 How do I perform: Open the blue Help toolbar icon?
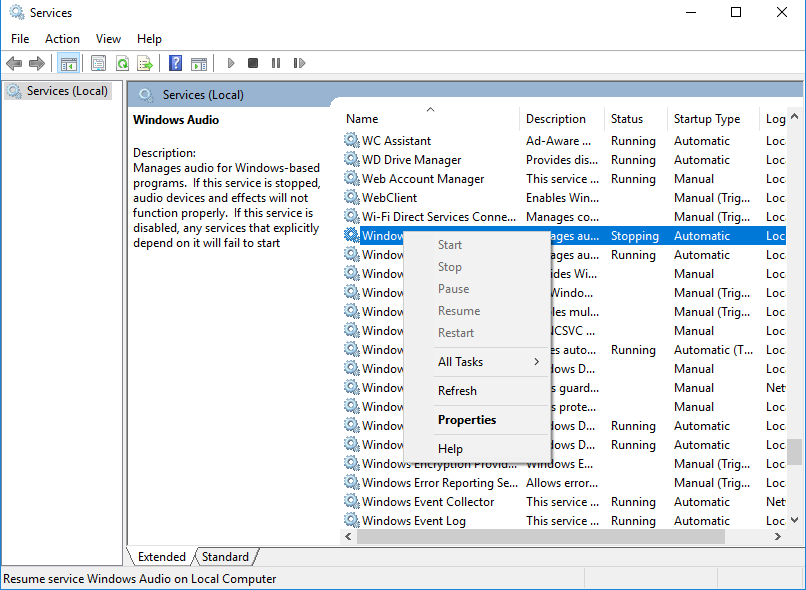pos(175,63)
